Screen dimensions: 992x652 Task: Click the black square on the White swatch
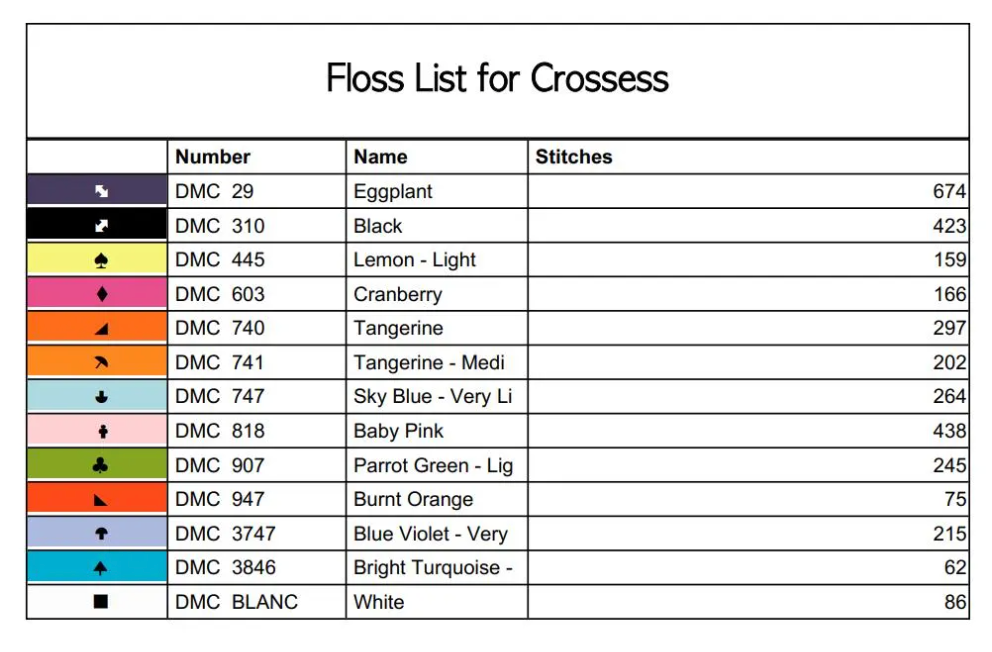(x=101, y=602)
